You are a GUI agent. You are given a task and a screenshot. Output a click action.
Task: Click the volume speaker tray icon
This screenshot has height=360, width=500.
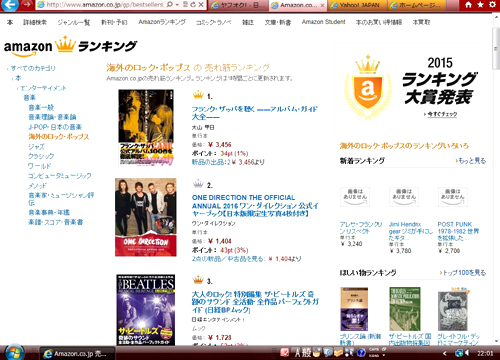click(467, 353)
